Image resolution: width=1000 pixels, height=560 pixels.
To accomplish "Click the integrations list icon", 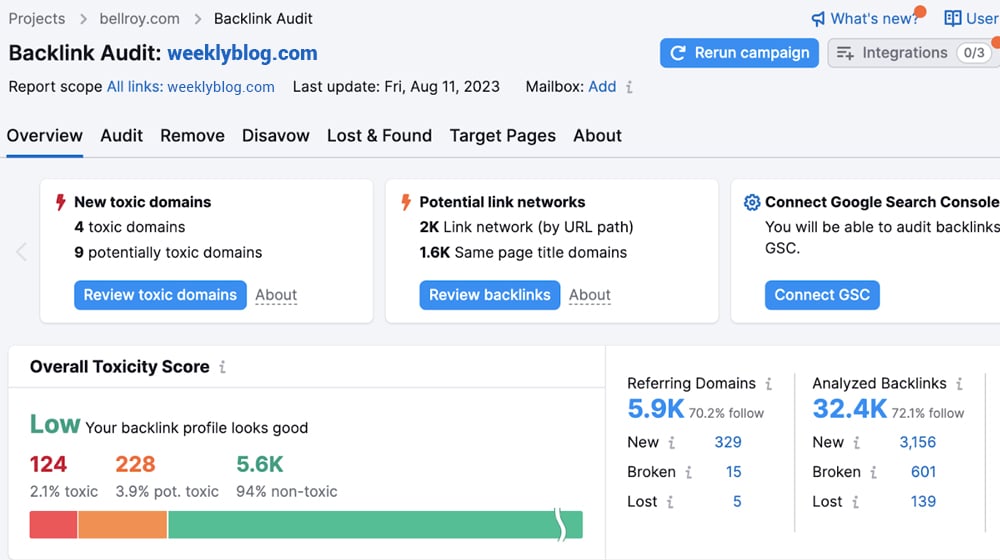I will tap(845, 53).
